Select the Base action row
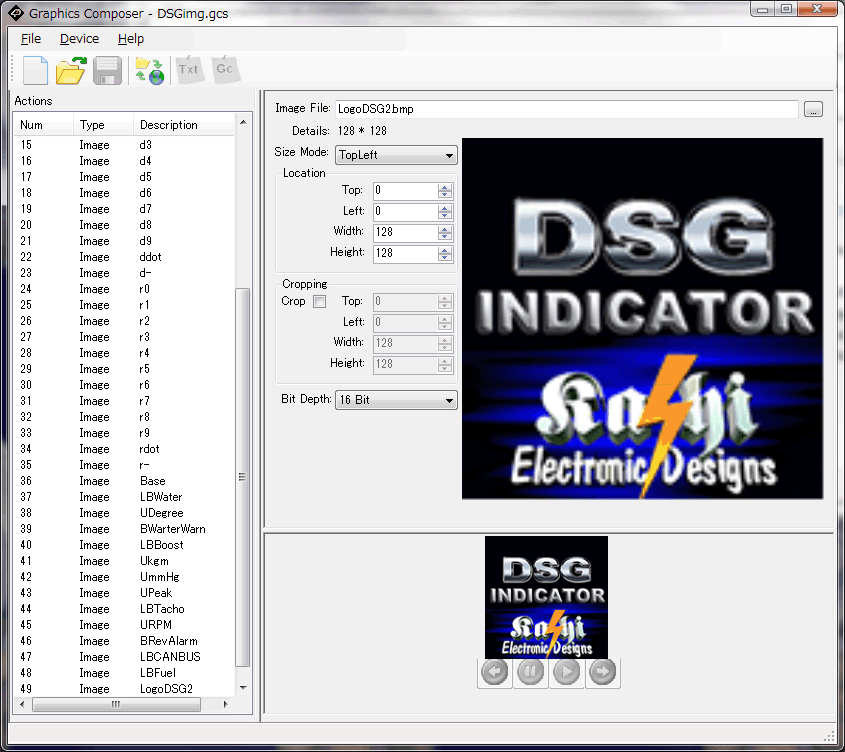This screenshot has width=845, height=752. 124,481
